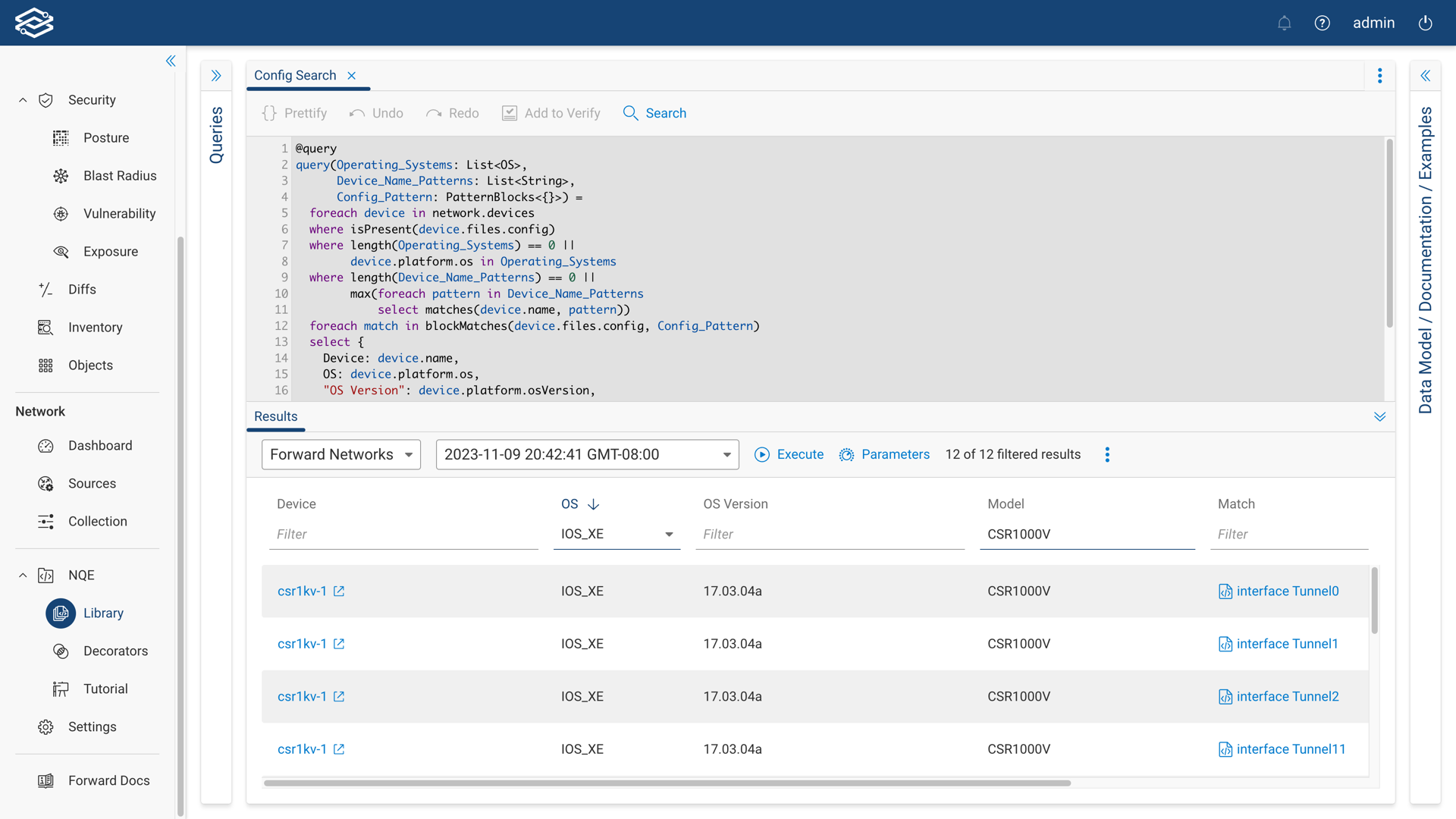Click the Redo icon in the editor toolbar
The height and width of the screenshot is (819, 1456).
(434, 113)
